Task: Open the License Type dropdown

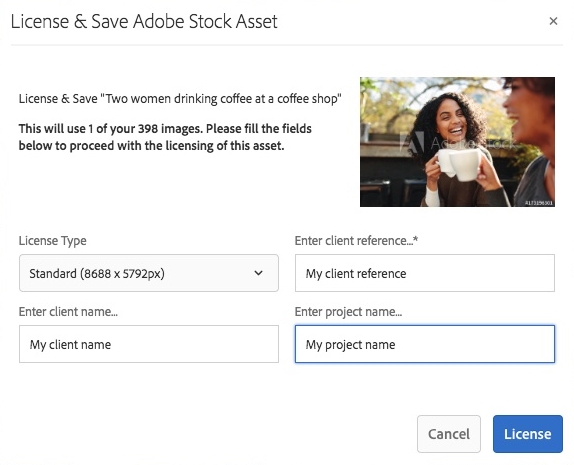Action: (149, 273)
